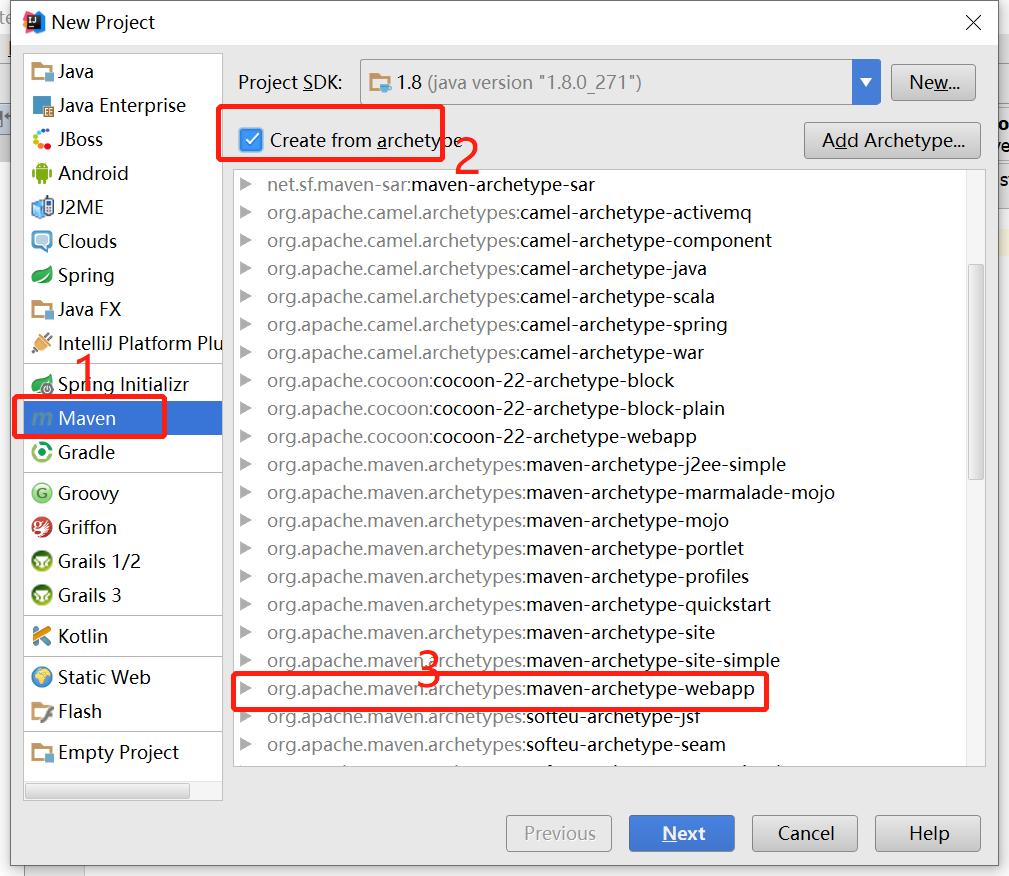The height and width of the screenshot is (876, 1009).
Task: Click the Spring Initializr icon
Action: coord(42,384)
